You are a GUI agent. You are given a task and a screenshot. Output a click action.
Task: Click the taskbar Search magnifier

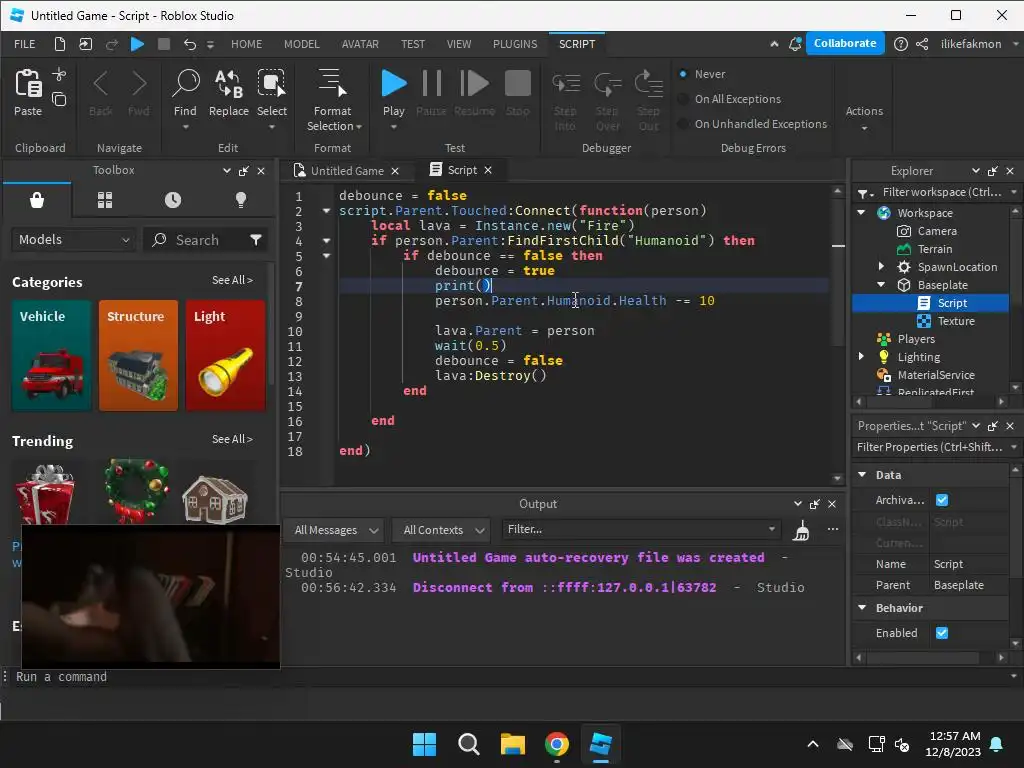point(468,744)
